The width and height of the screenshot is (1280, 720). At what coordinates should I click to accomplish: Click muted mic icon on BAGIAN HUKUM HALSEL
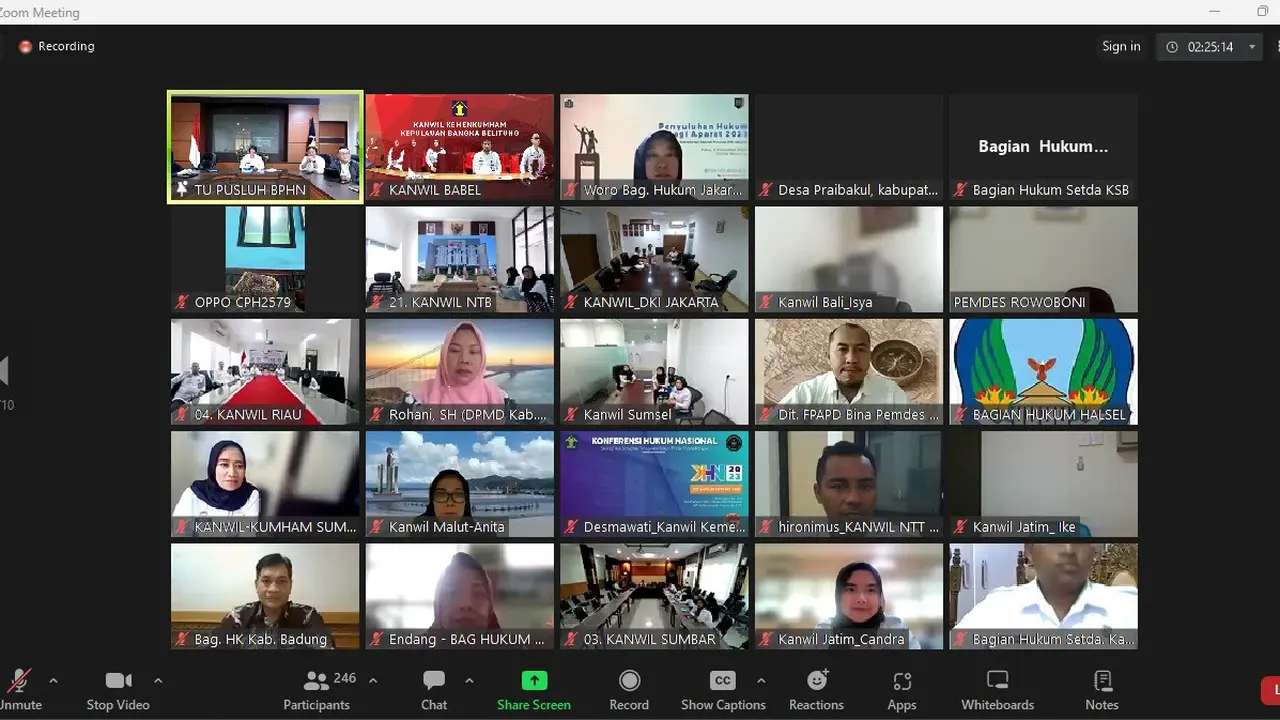tap(960, 414)
